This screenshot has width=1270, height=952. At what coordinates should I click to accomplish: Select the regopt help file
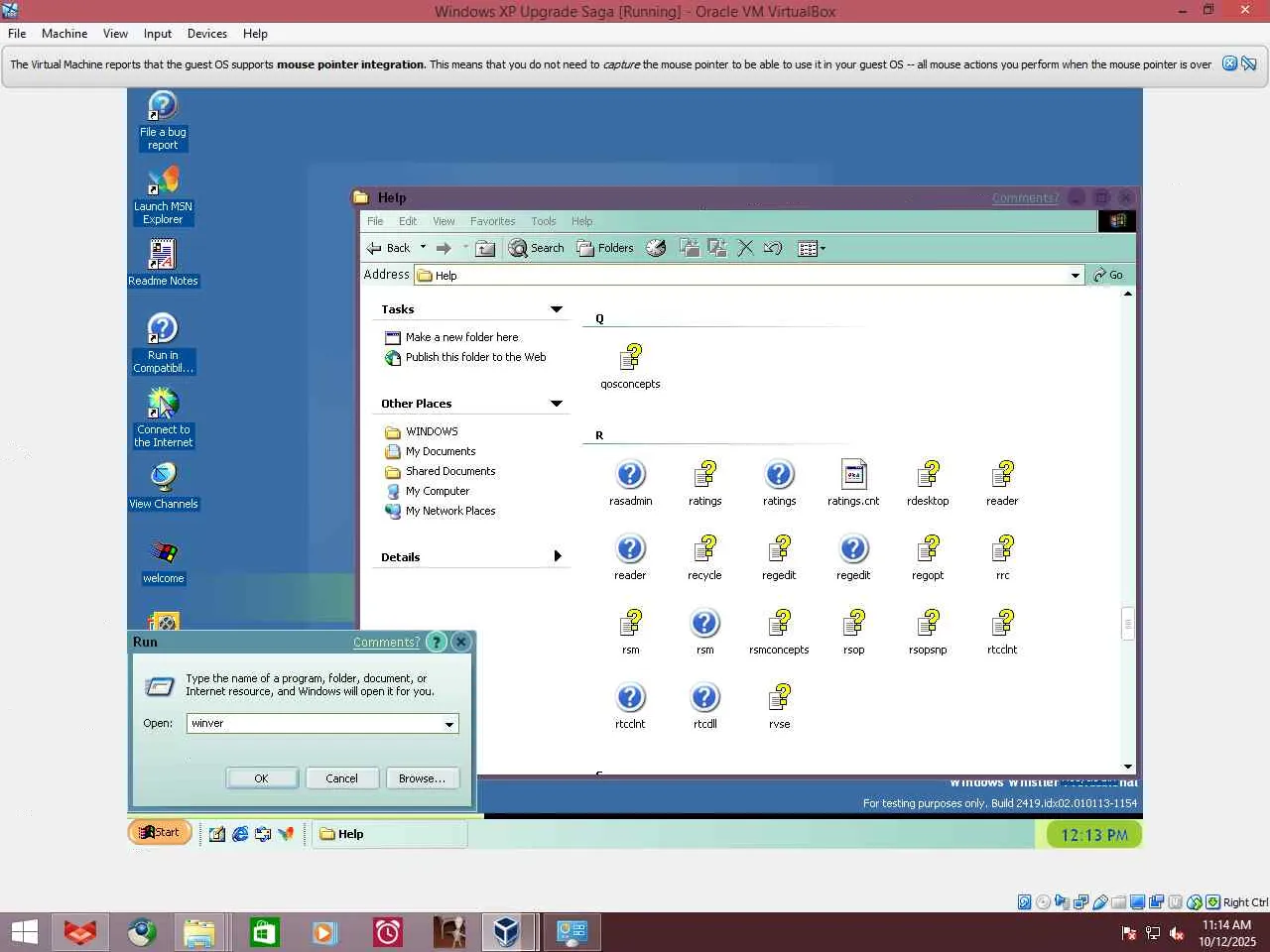(928, 557)
